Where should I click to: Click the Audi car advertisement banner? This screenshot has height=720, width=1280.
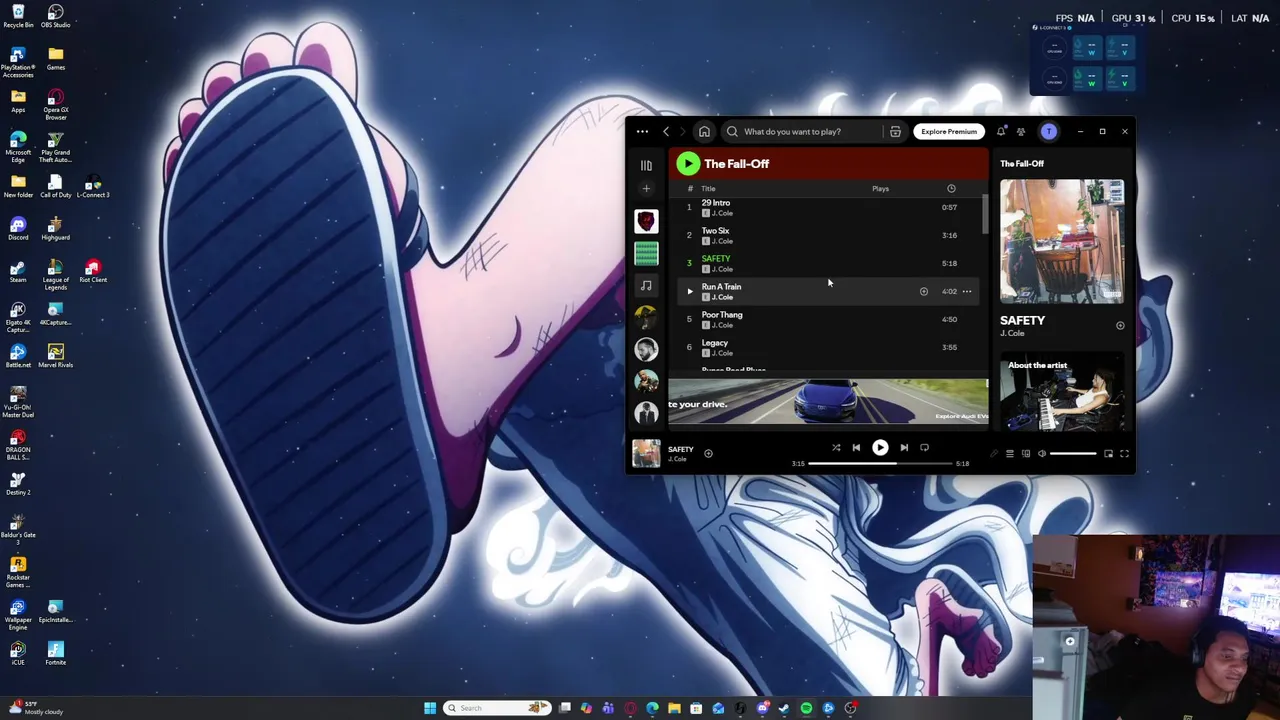click(x=828, y=402)
